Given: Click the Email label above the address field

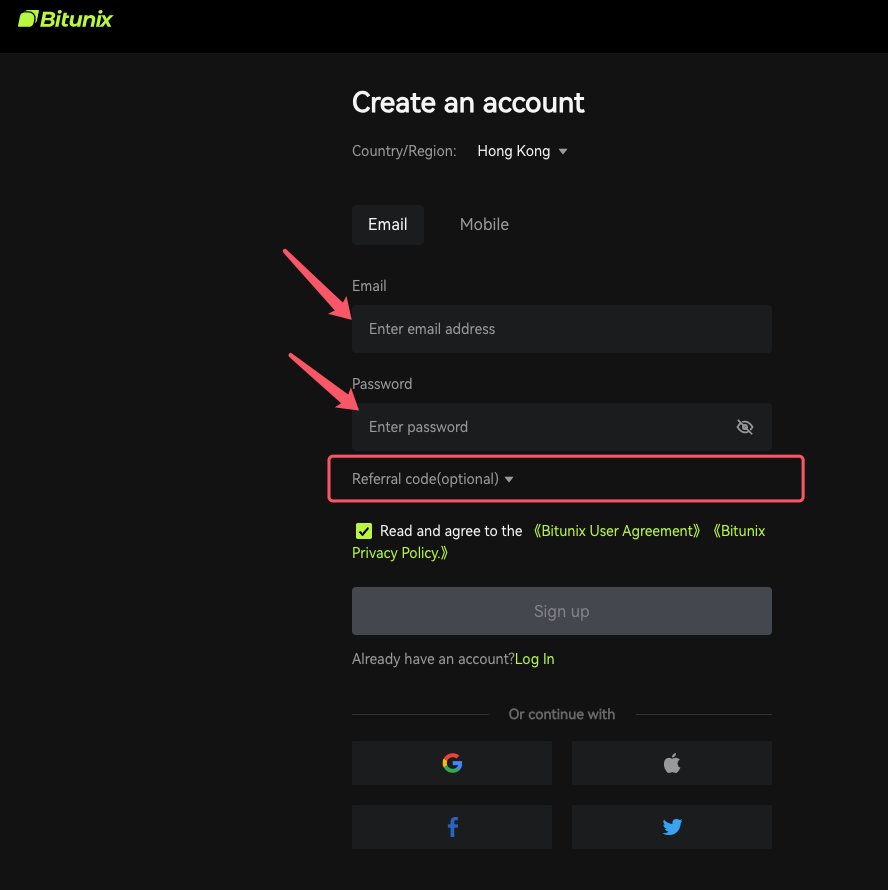Looking at the screenshot, I should click(x=369, y=286).
